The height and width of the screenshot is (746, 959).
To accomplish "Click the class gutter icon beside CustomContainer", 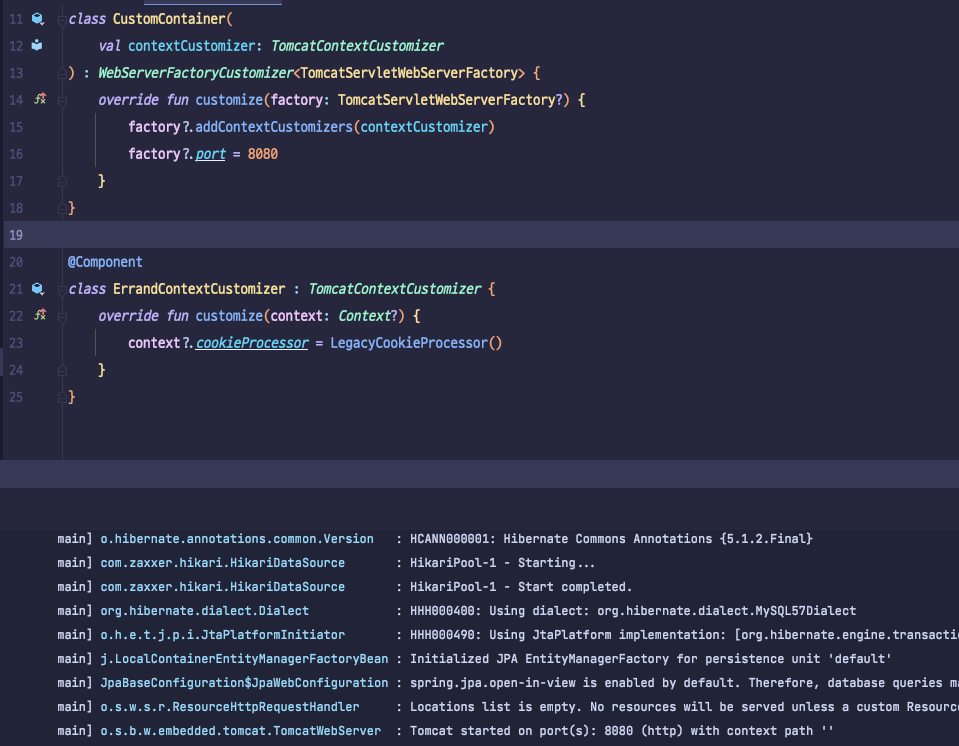I will (x=38, y=18).
